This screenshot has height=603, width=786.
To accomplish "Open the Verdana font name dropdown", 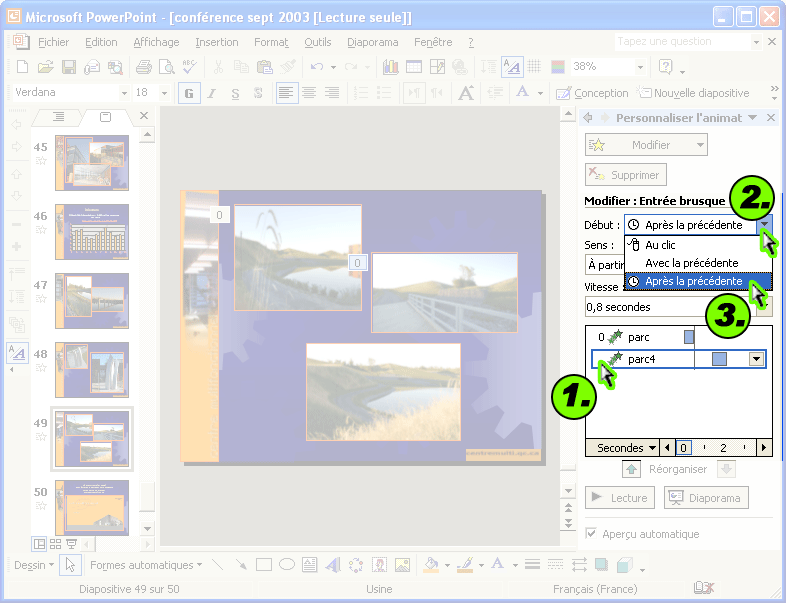I will (x=122, y=93).
